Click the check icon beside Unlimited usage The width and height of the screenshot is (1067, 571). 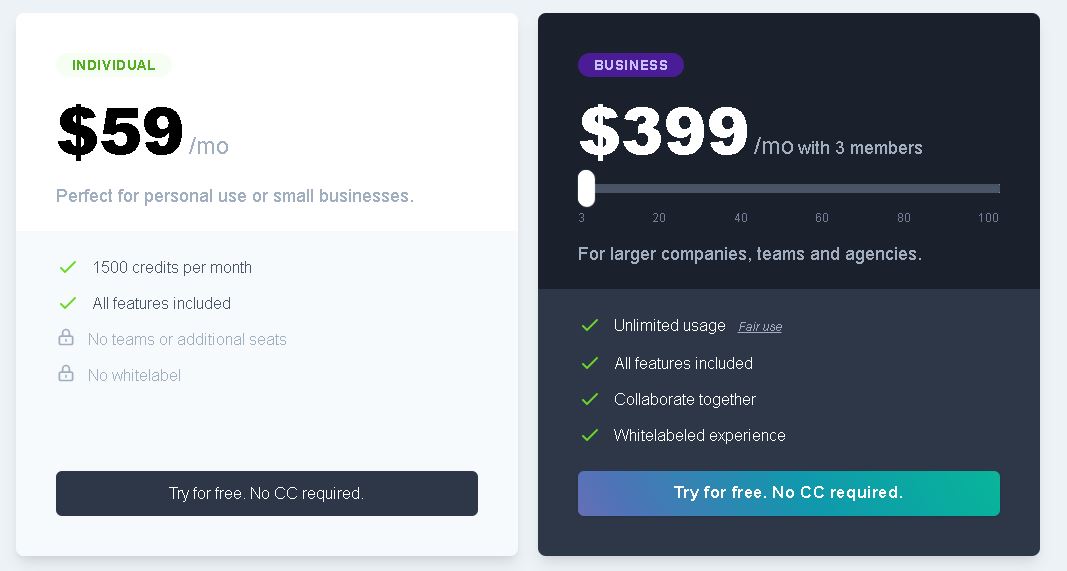[590, 326]
